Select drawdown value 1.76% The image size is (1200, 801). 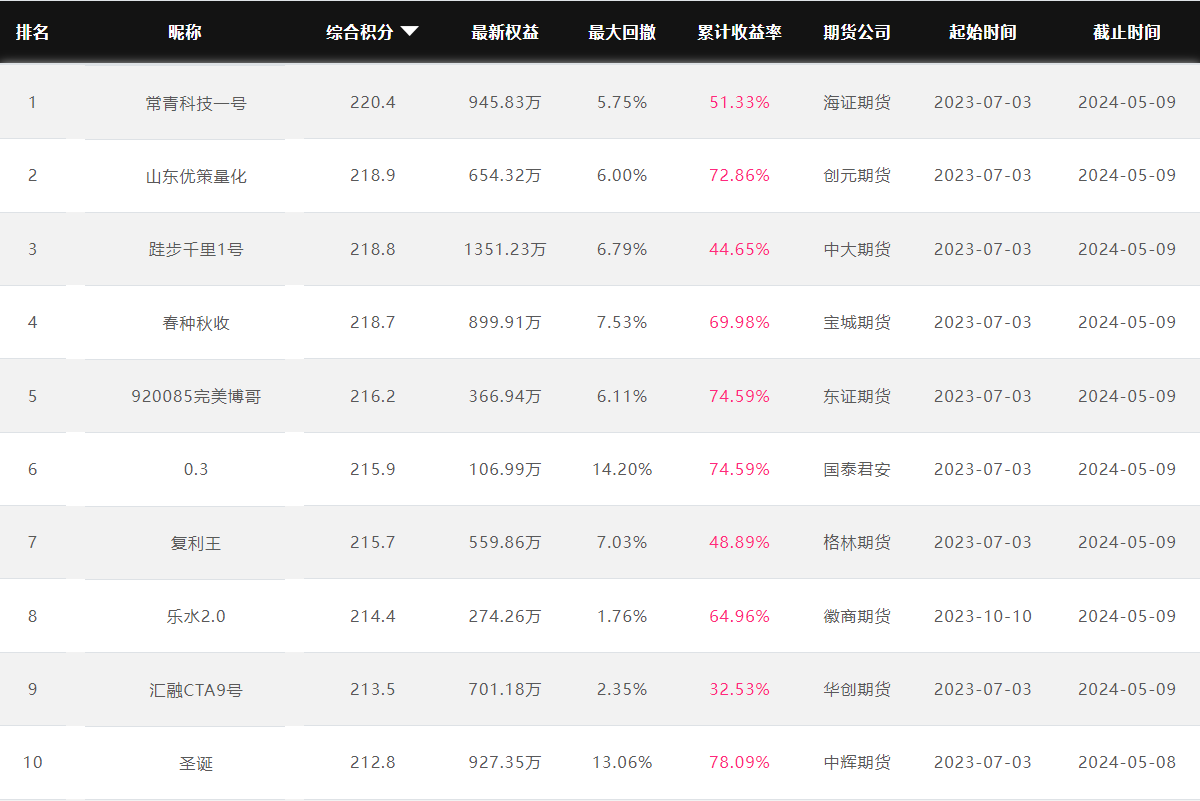click(622, 616)
